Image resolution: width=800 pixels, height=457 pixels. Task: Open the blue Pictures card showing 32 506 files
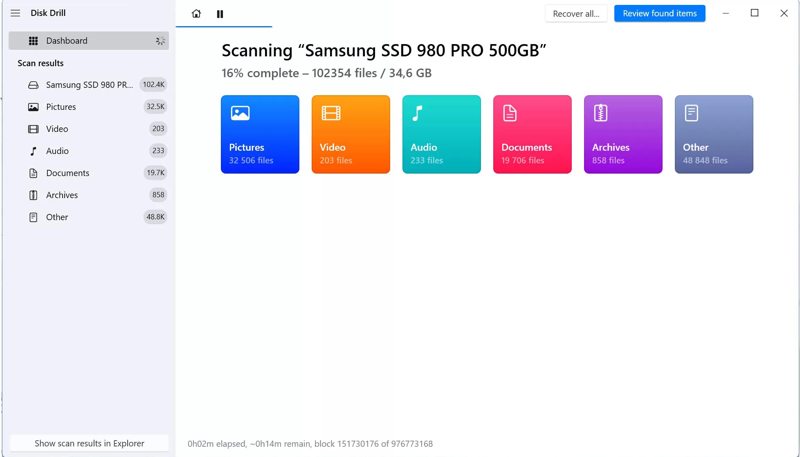coord(260,134)
